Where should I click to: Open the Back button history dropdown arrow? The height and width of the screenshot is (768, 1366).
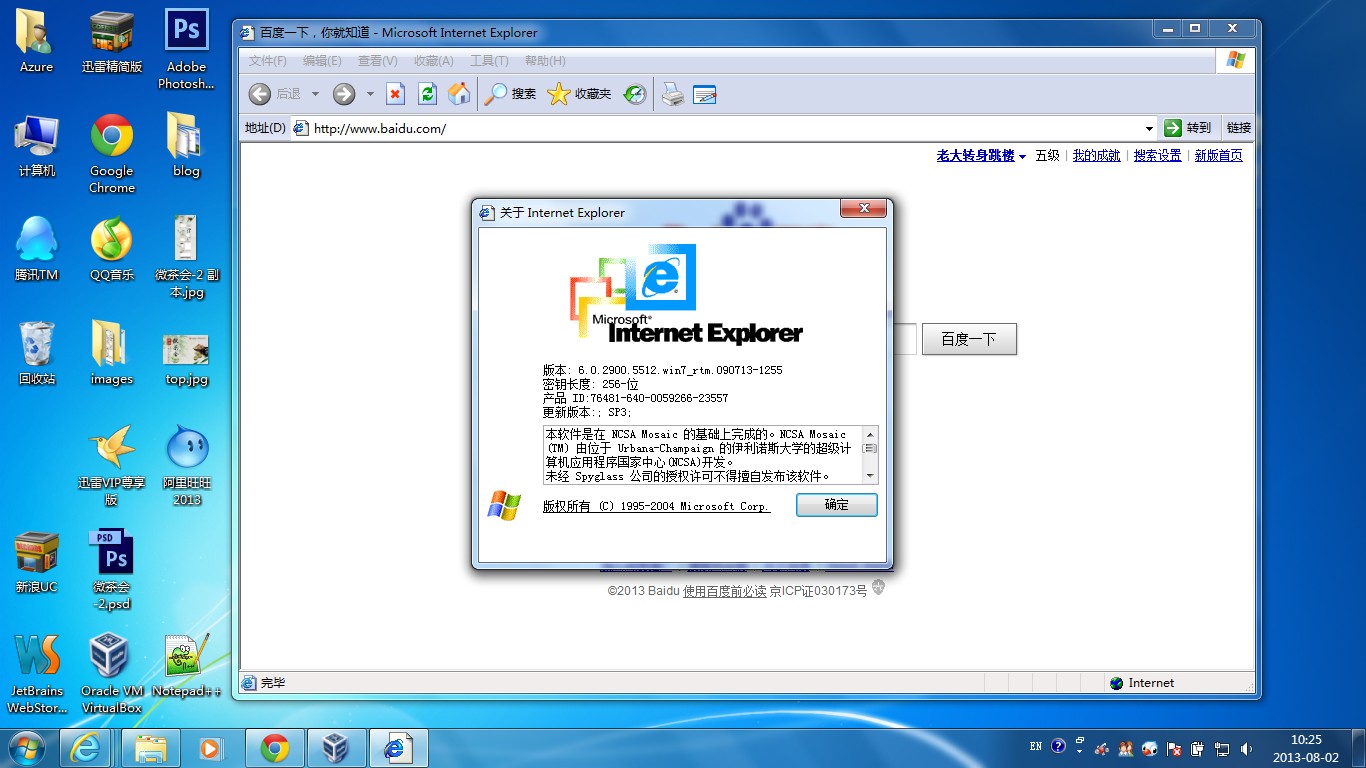(x=315, y=94)
